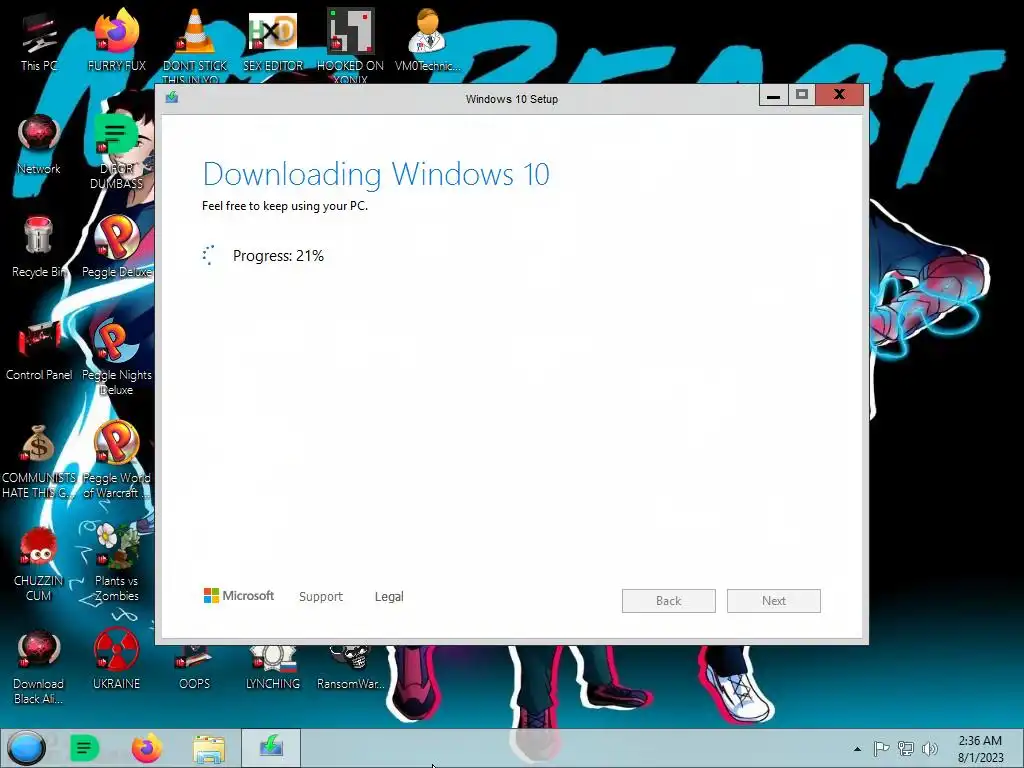The height and width of the screenshot is (768, 1024).
Task: Open the This PC desktop icon
Action: pos(39,42)
